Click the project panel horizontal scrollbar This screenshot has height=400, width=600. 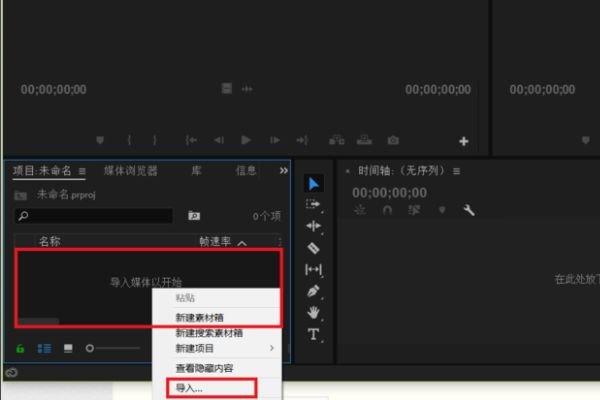coord(39,321)
